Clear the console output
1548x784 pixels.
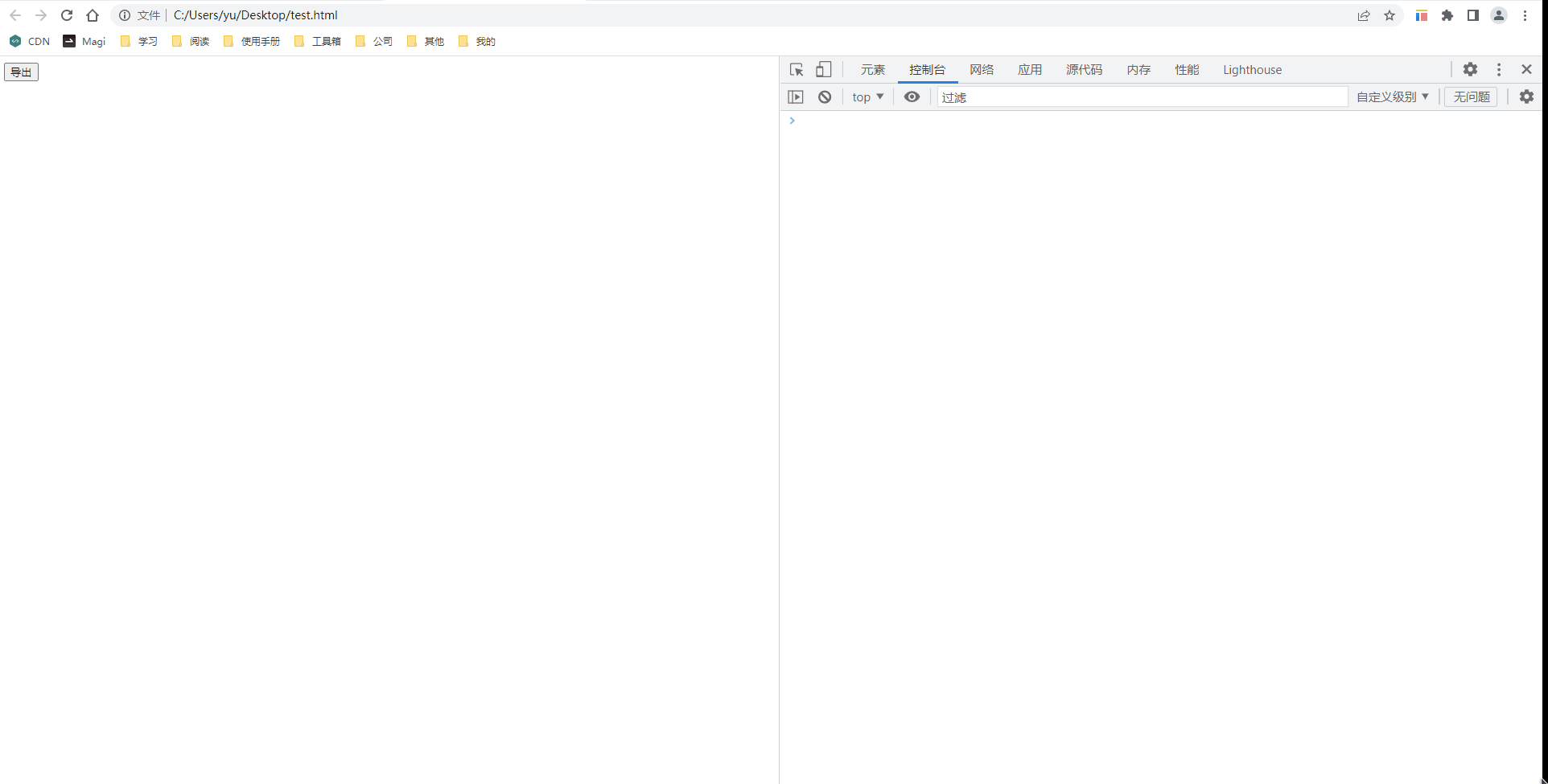pyautogui.click(x=825, y=96)
